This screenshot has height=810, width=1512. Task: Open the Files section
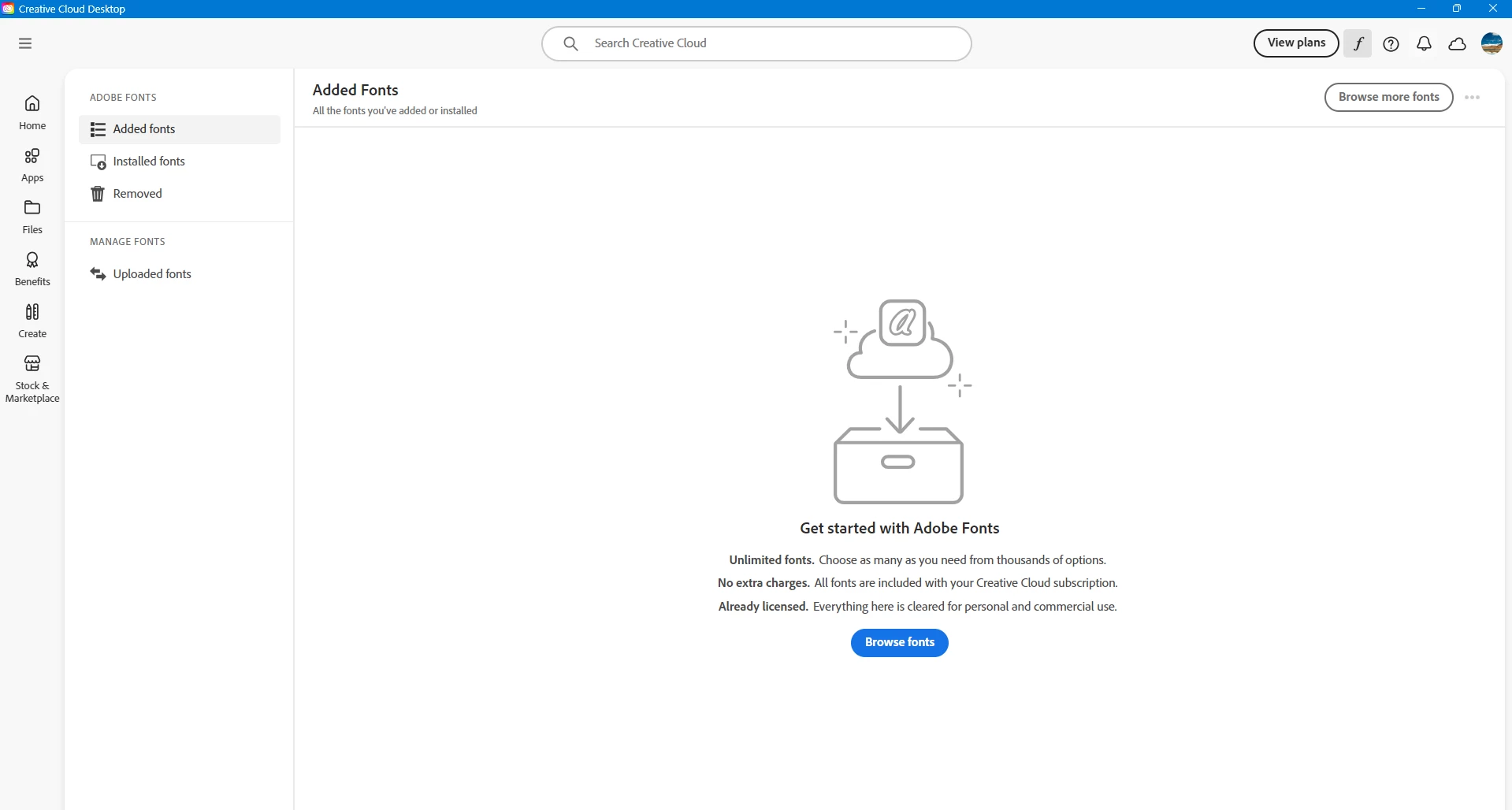point(32,217)
